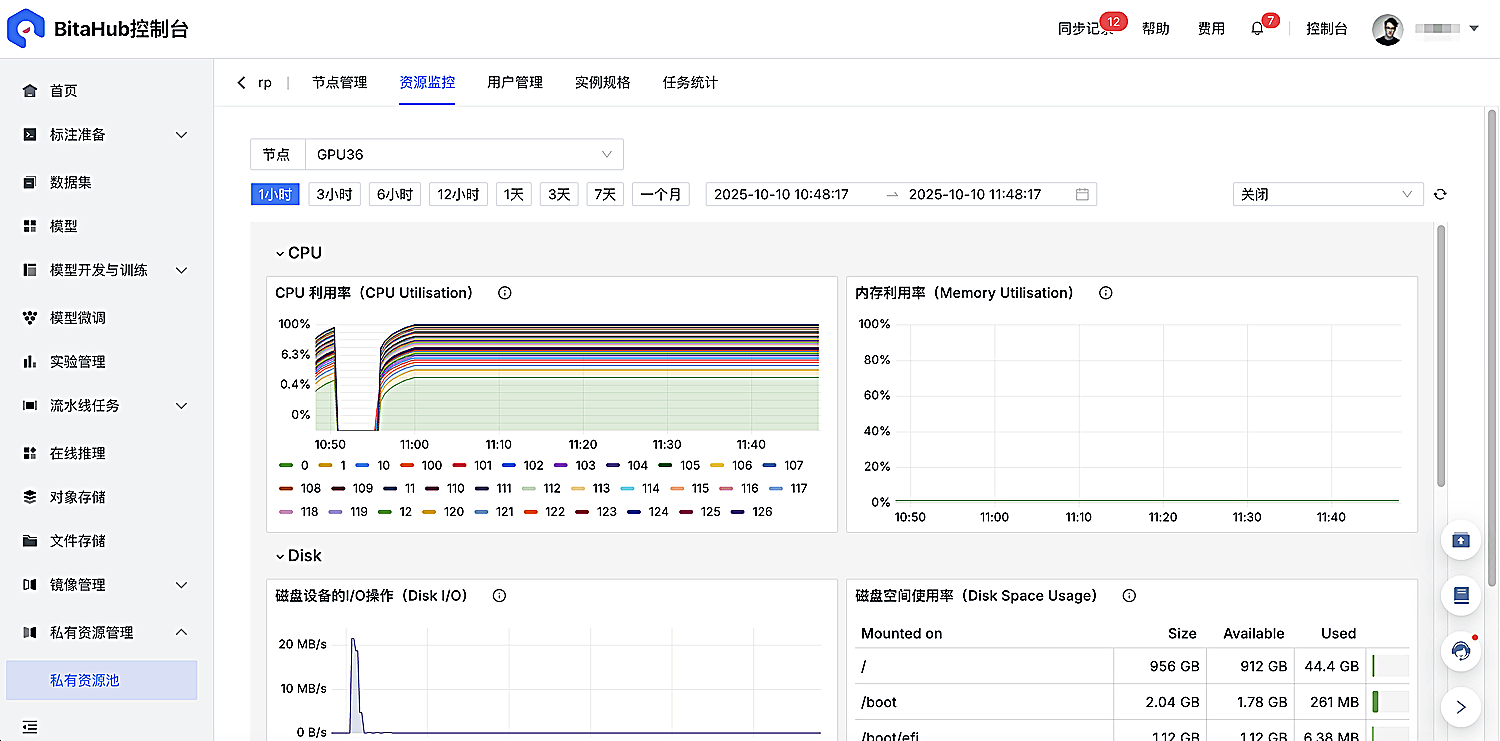1500x741 pixels.
Task: Click the floating right arrow button
Action: point(1461,707)
